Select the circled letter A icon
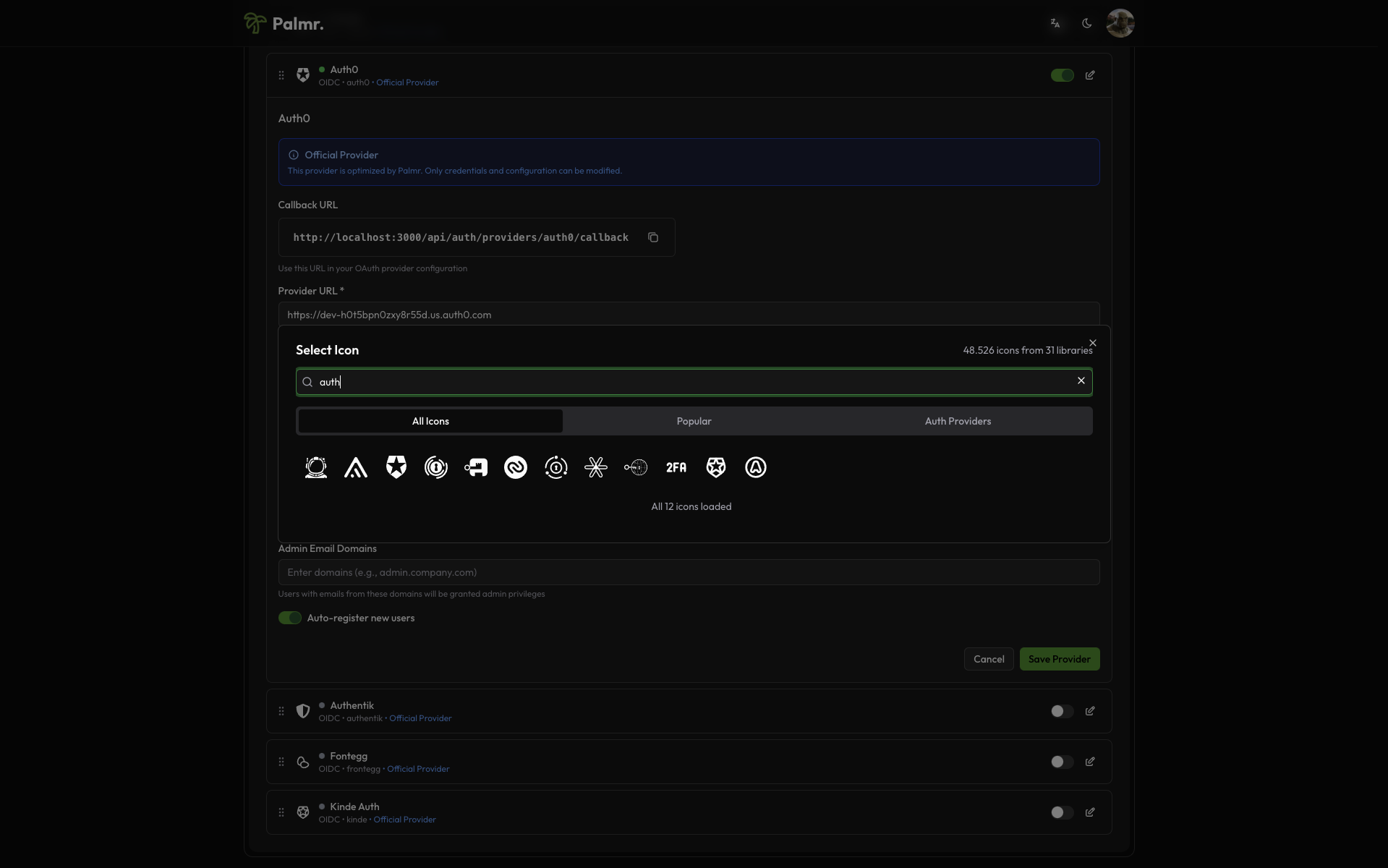This screenshot has width=1388, height=868. click(756, 467)
